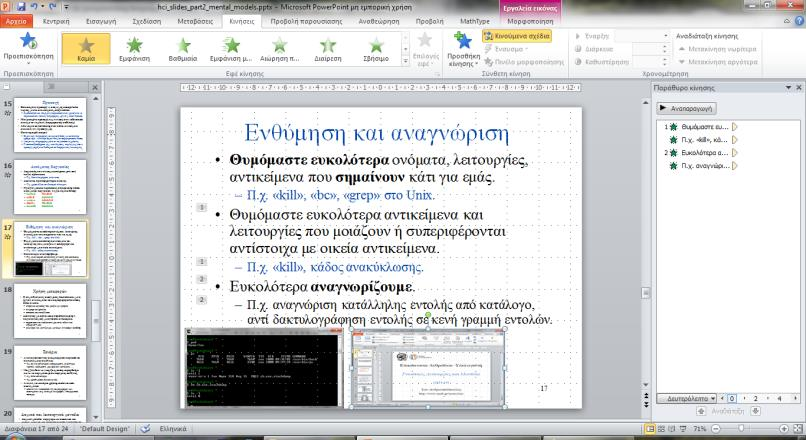Close the slide thumbnails pane

(95, 87)
